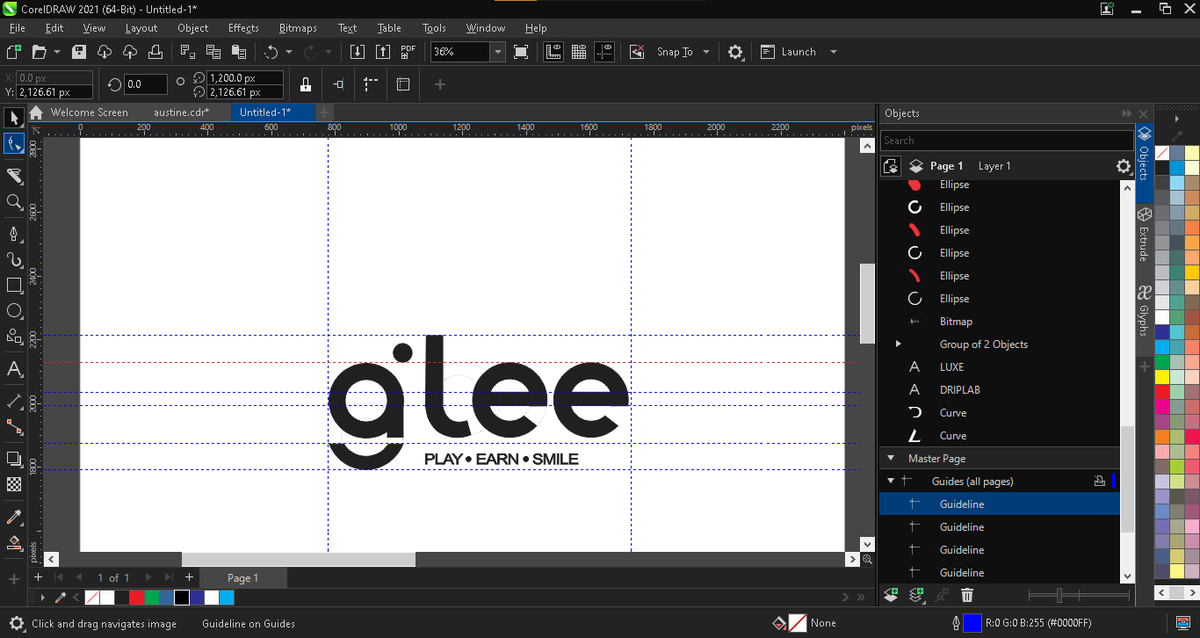Click the Objects Search field
1200x638 pixels.
pyautogui.click(x=1006, y=140)
